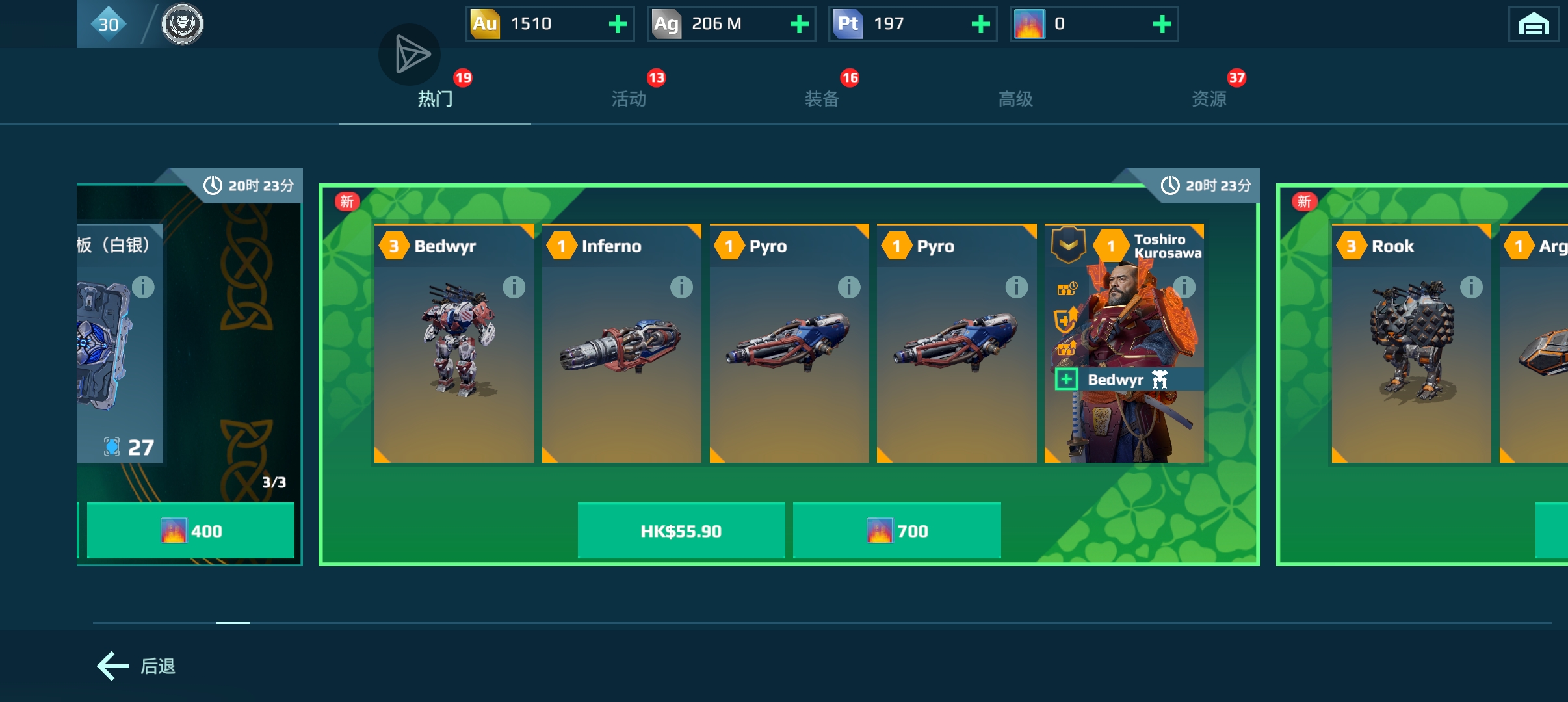Image resolution: width=1568 pixels, height=702 pixels.
Task: Show info for the Bedwyr robot
Action: (514, 287)
